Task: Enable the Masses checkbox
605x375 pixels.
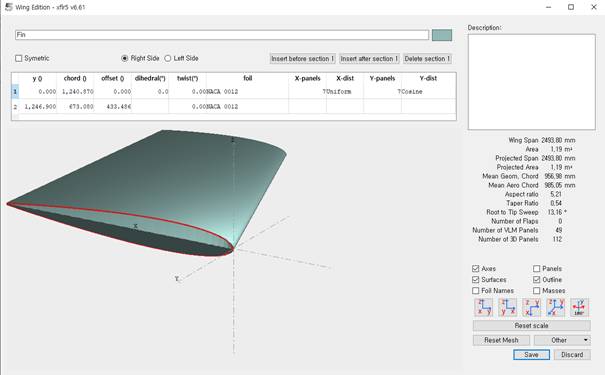Action: click(x=536, y=291)
